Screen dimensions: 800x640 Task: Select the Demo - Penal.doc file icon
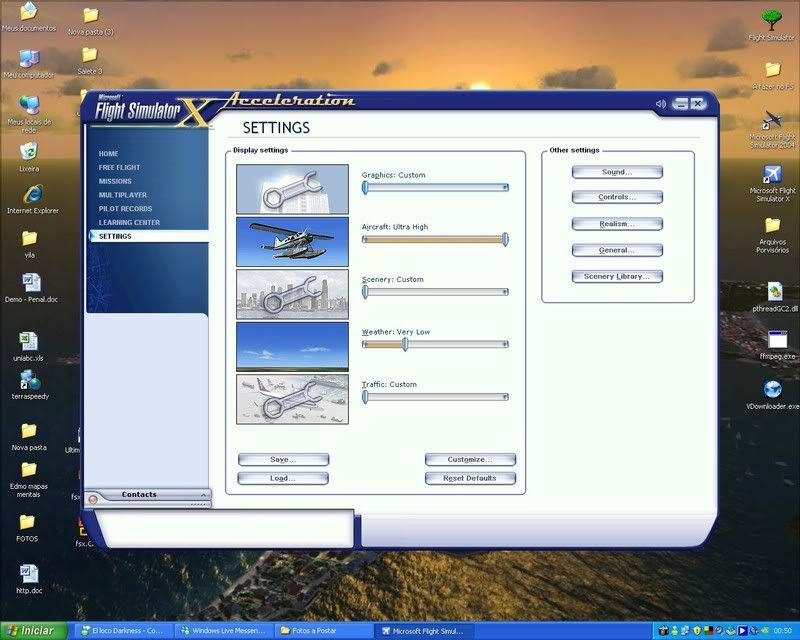coord(31,282)
